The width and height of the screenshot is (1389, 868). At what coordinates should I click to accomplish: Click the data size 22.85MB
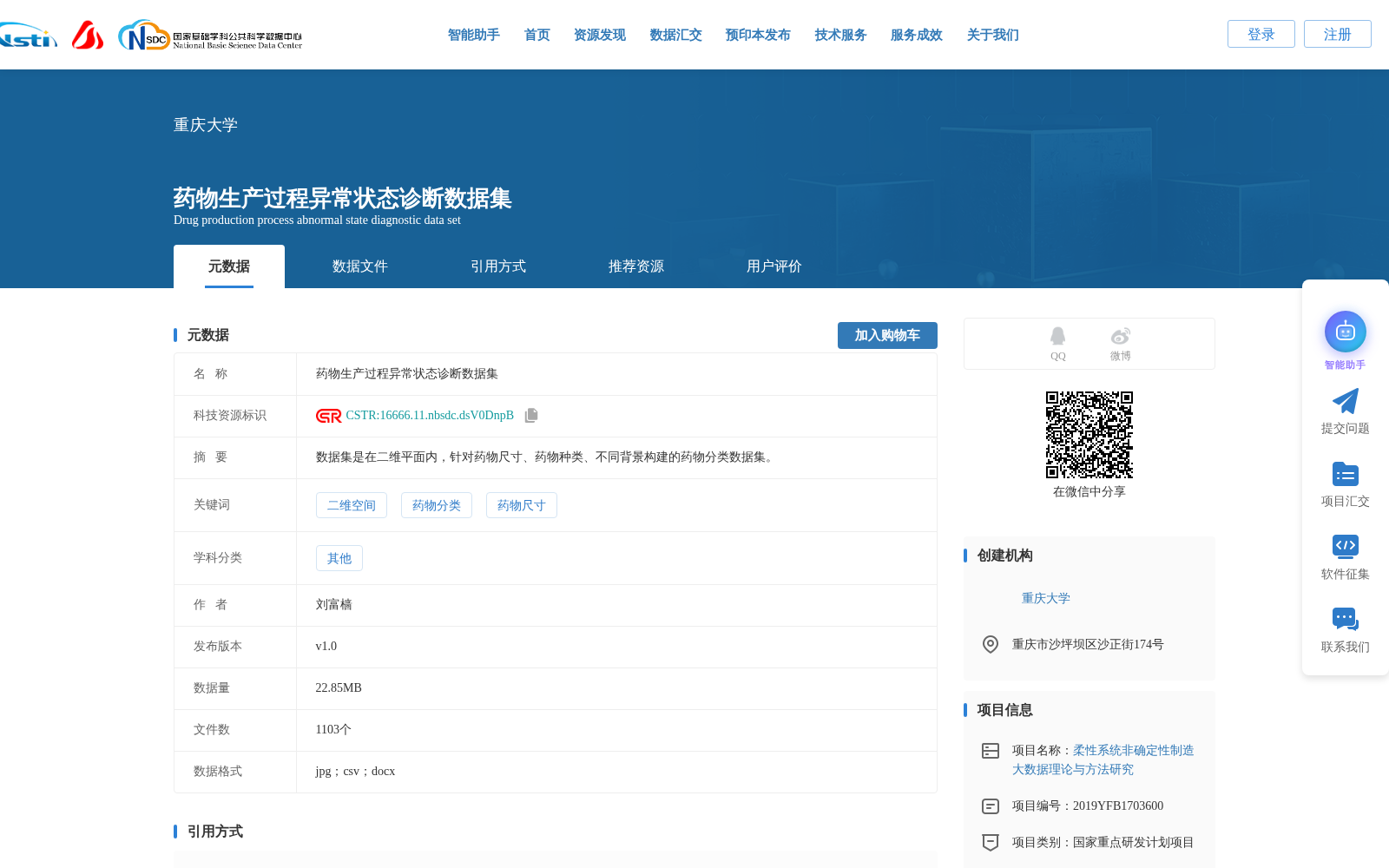[339, 688]
